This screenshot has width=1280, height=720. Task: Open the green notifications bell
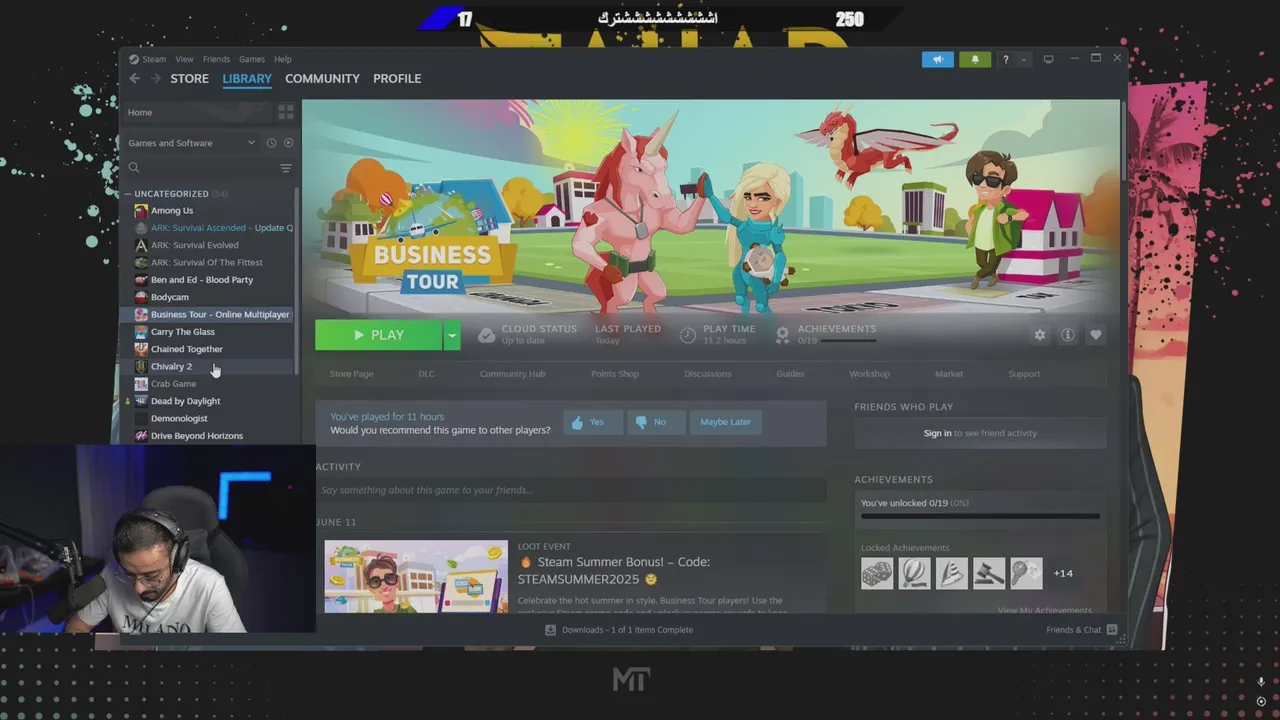point(975,59)
